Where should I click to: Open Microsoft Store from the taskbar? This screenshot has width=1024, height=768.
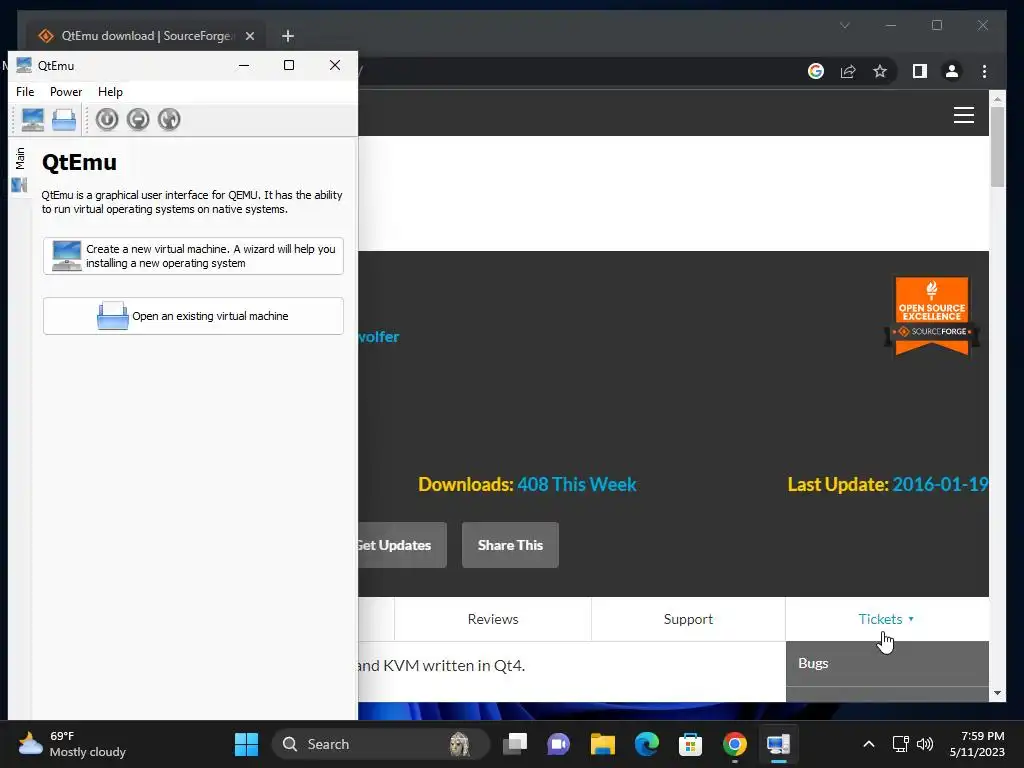tap(690, 744)
